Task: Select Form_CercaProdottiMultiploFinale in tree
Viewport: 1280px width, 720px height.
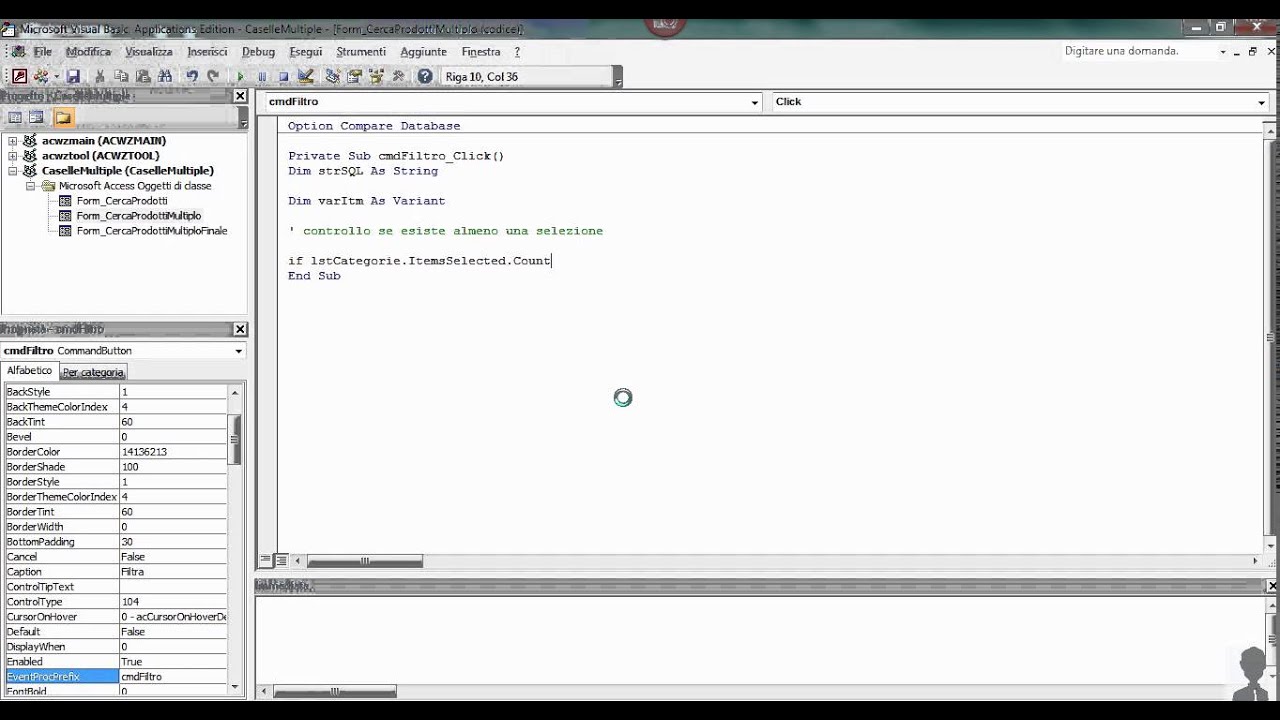Action: [x=152, y=231]
